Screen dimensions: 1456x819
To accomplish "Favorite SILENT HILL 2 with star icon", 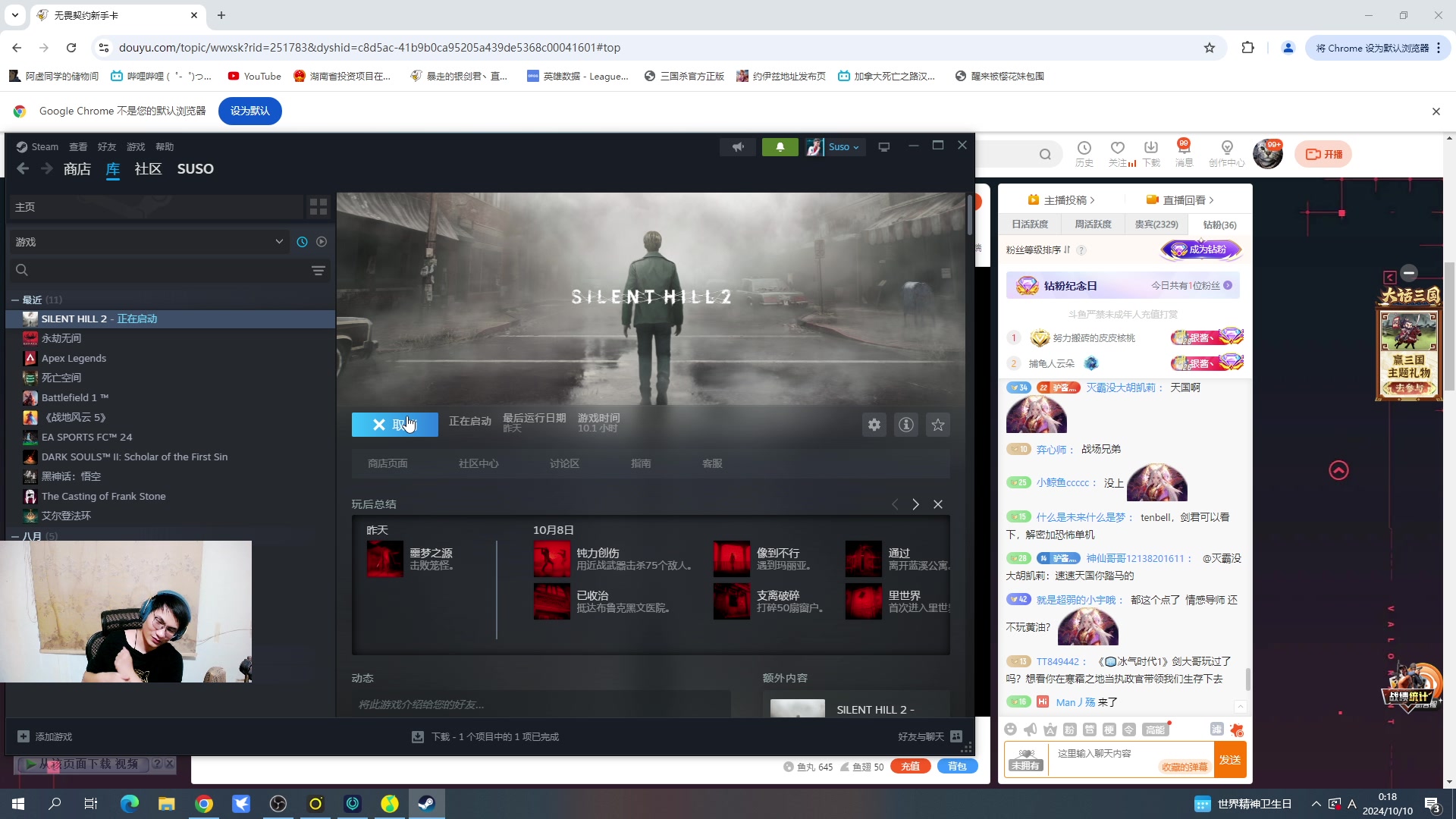I will tap(938, 425).
